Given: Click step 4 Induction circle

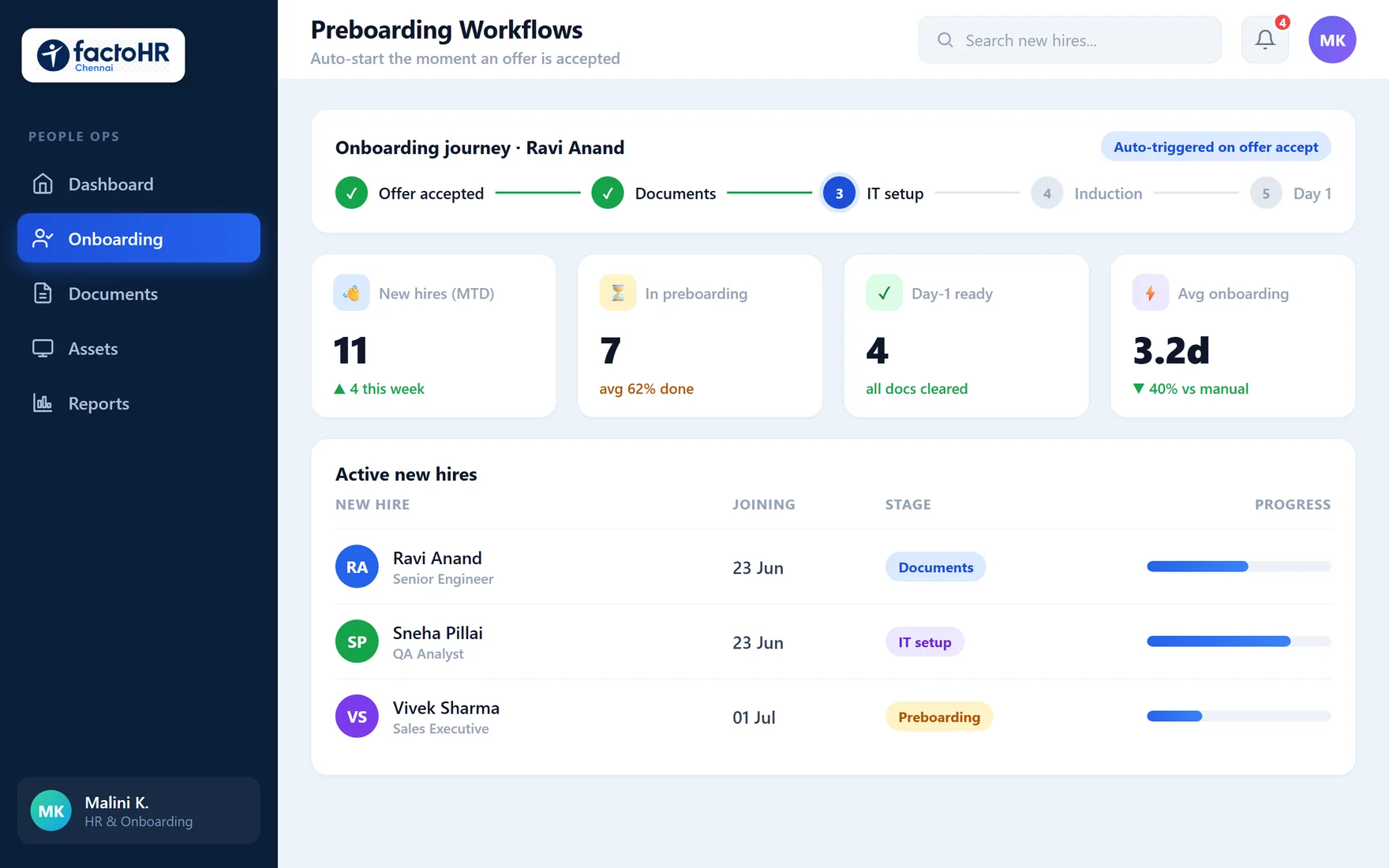Looking at the screenshot, I should tap(1046, 193).
